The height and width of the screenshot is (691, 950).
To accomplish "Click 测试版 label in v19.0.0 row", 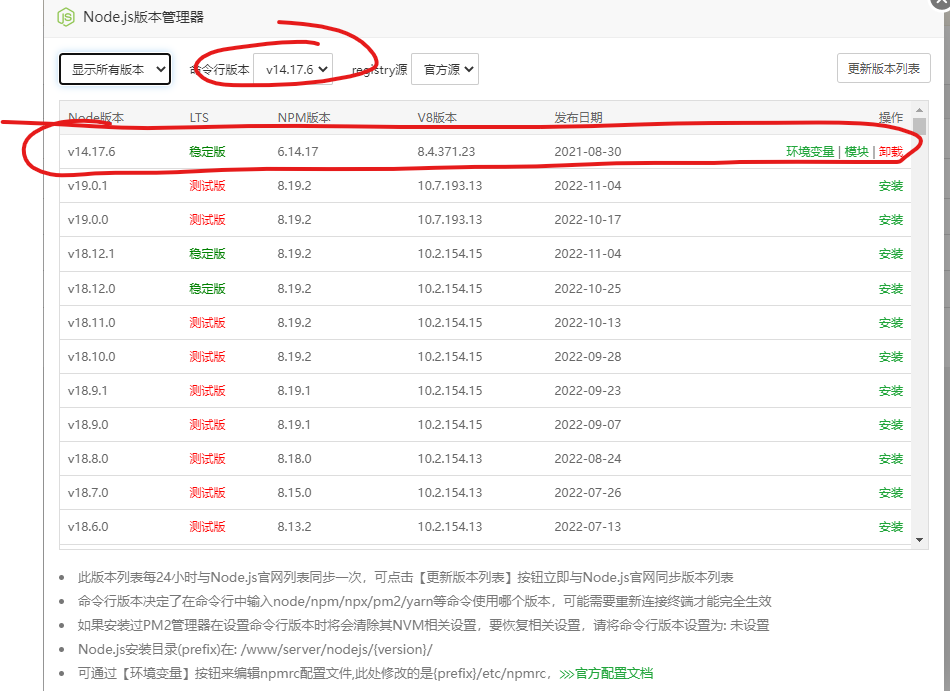I will point(207,220).
